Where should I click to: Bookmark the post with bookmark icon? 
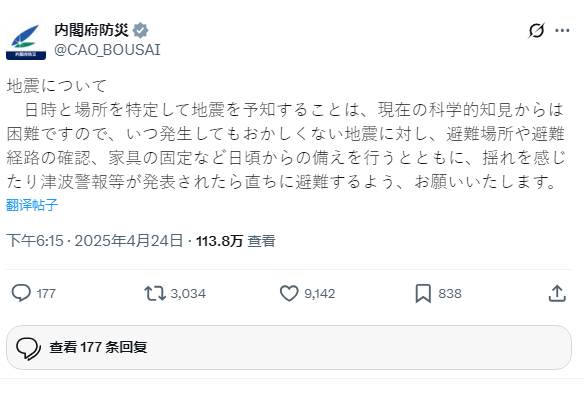(x=423, y=294)
